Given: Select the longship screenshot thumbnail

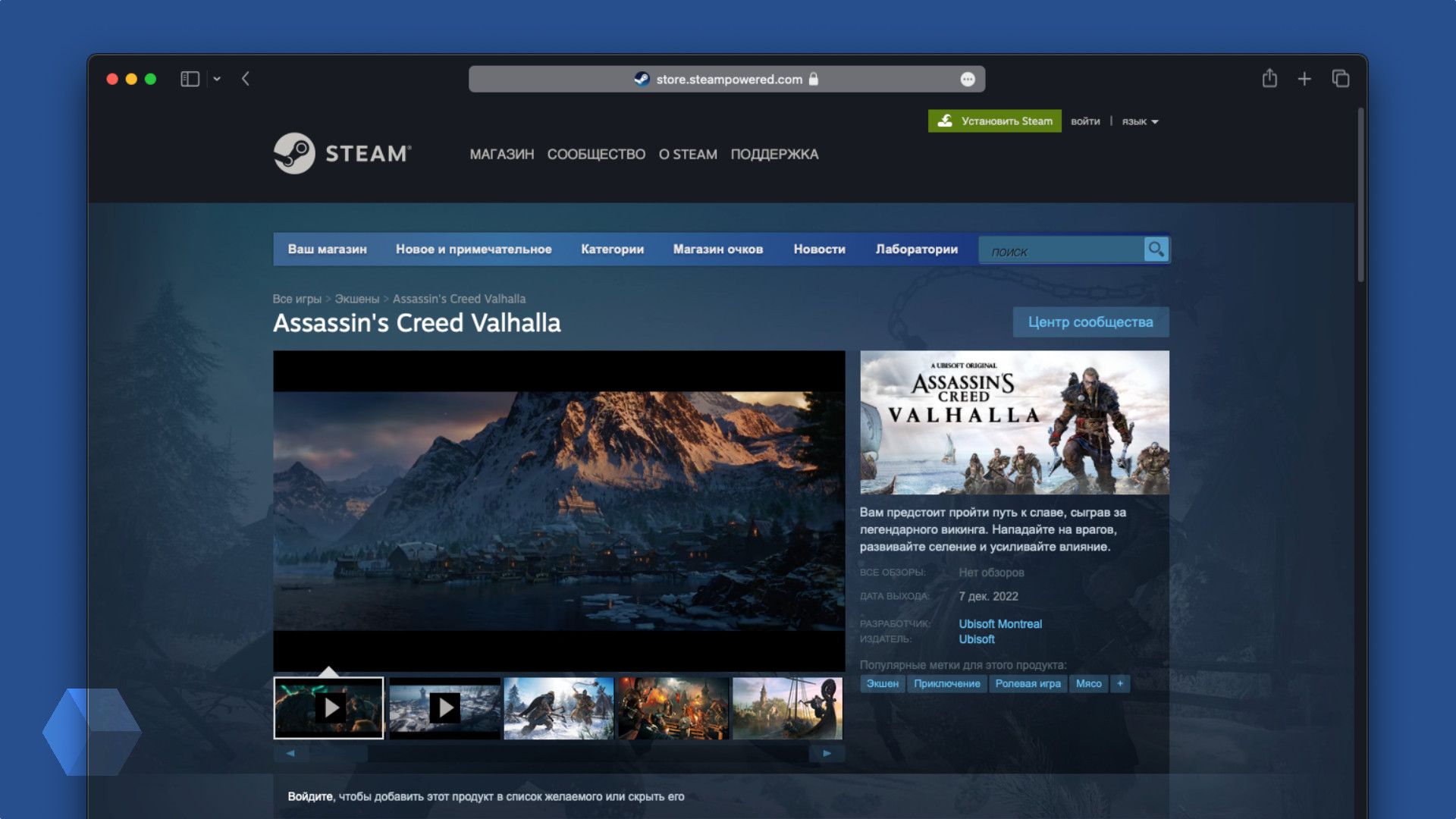Looking at the screenshot, I should 788,708.
